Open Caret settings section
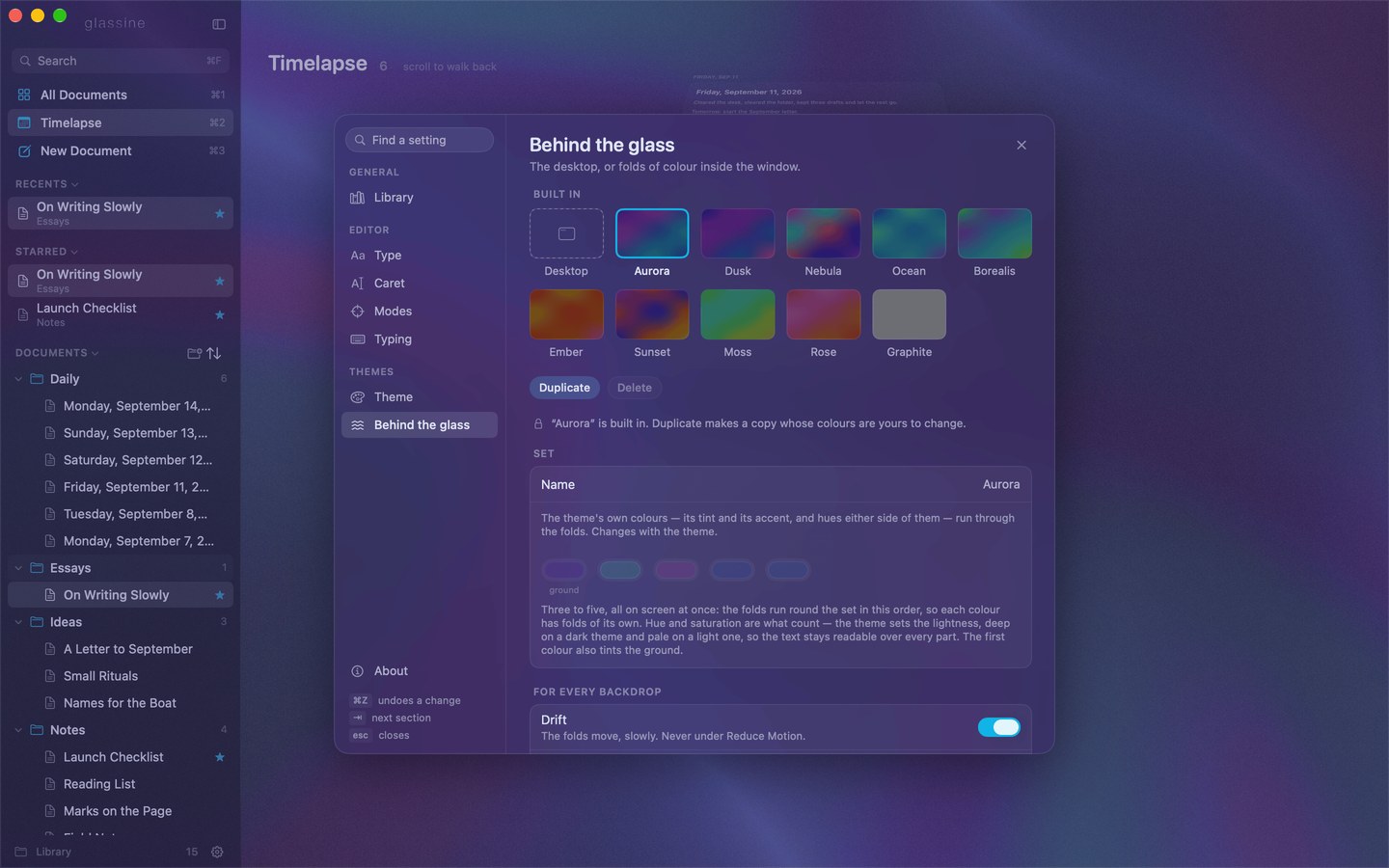 pyautogui.click(x=420, y=283)
